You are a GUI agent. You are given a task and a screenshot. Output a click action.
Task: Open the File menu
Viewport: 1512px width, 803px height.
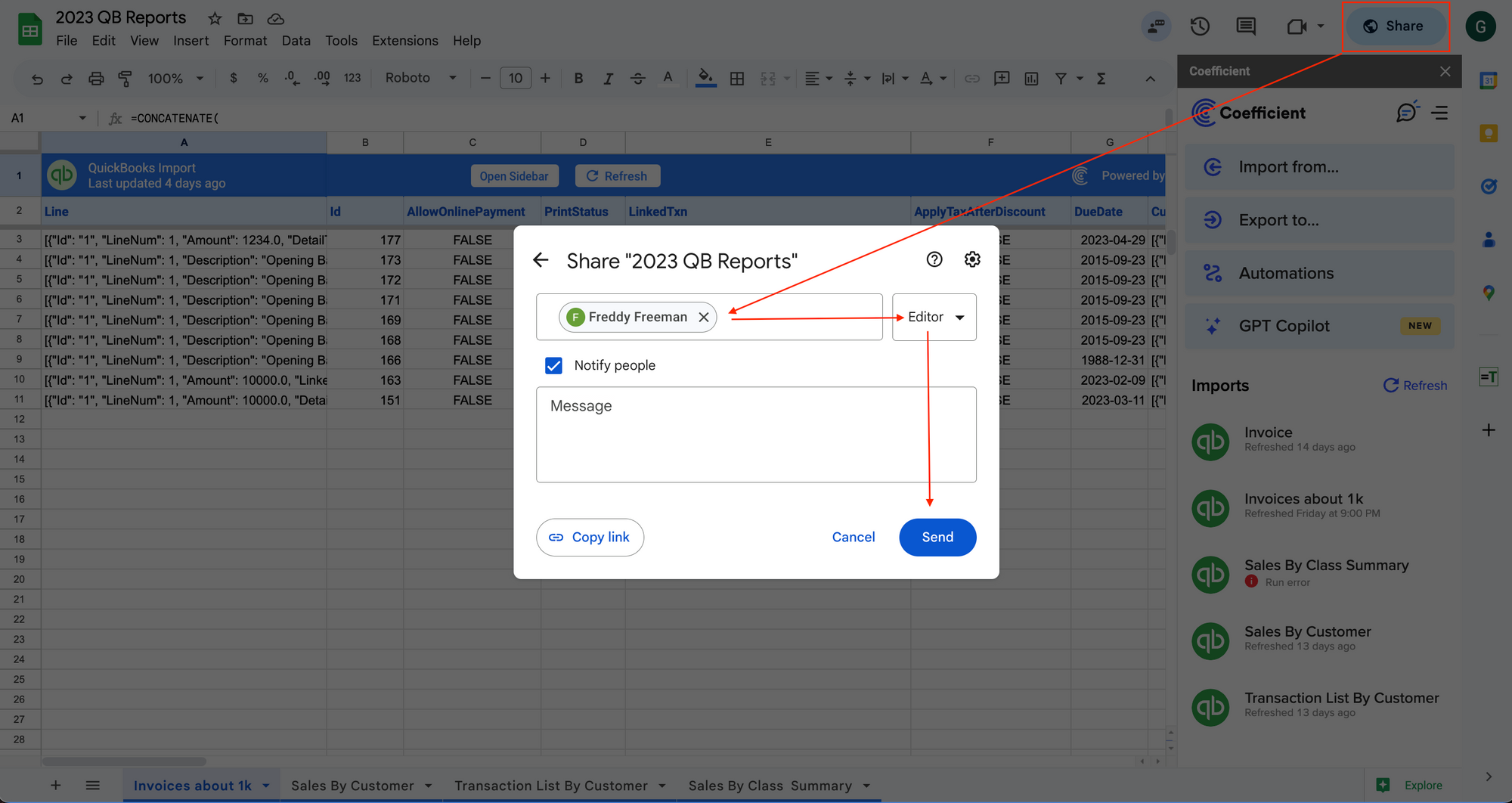pos(67,41)
